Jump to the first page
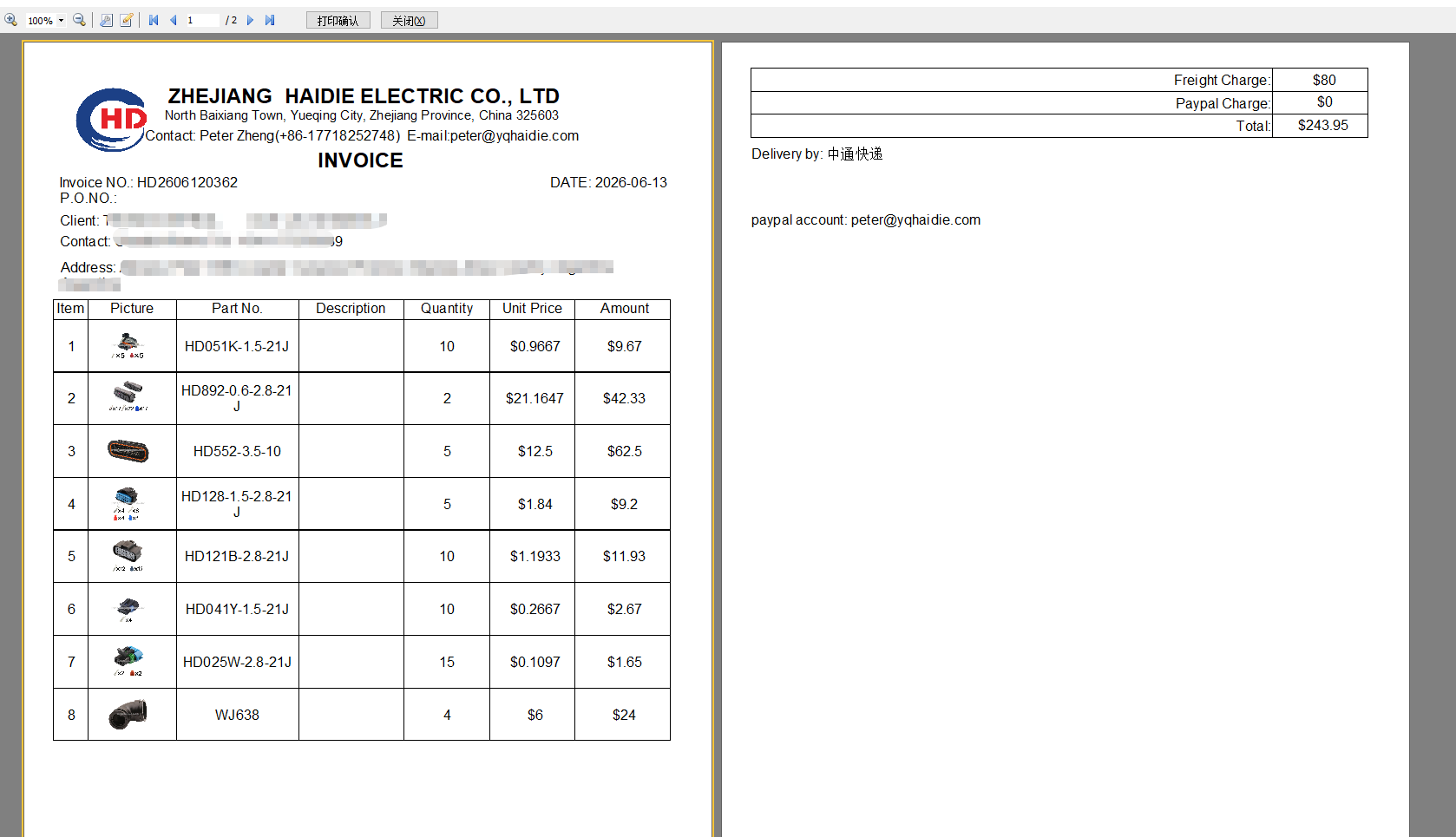This screenshot has width=1456, height=837. click(154, 20)
